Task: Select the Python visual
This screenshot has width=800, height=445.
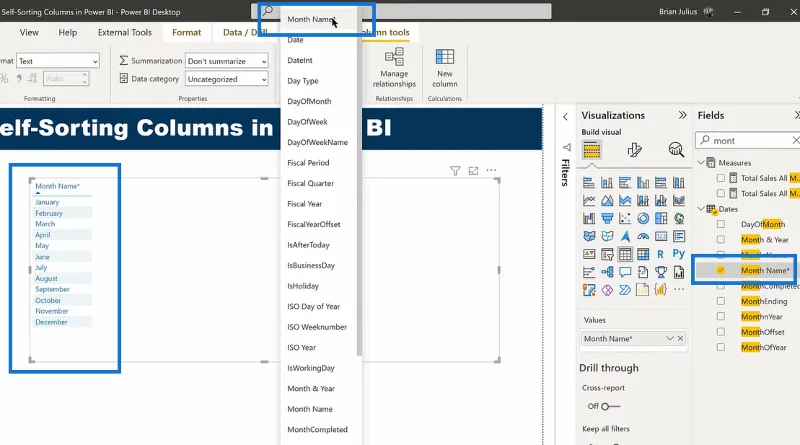Action: click(x=679, y=254)
